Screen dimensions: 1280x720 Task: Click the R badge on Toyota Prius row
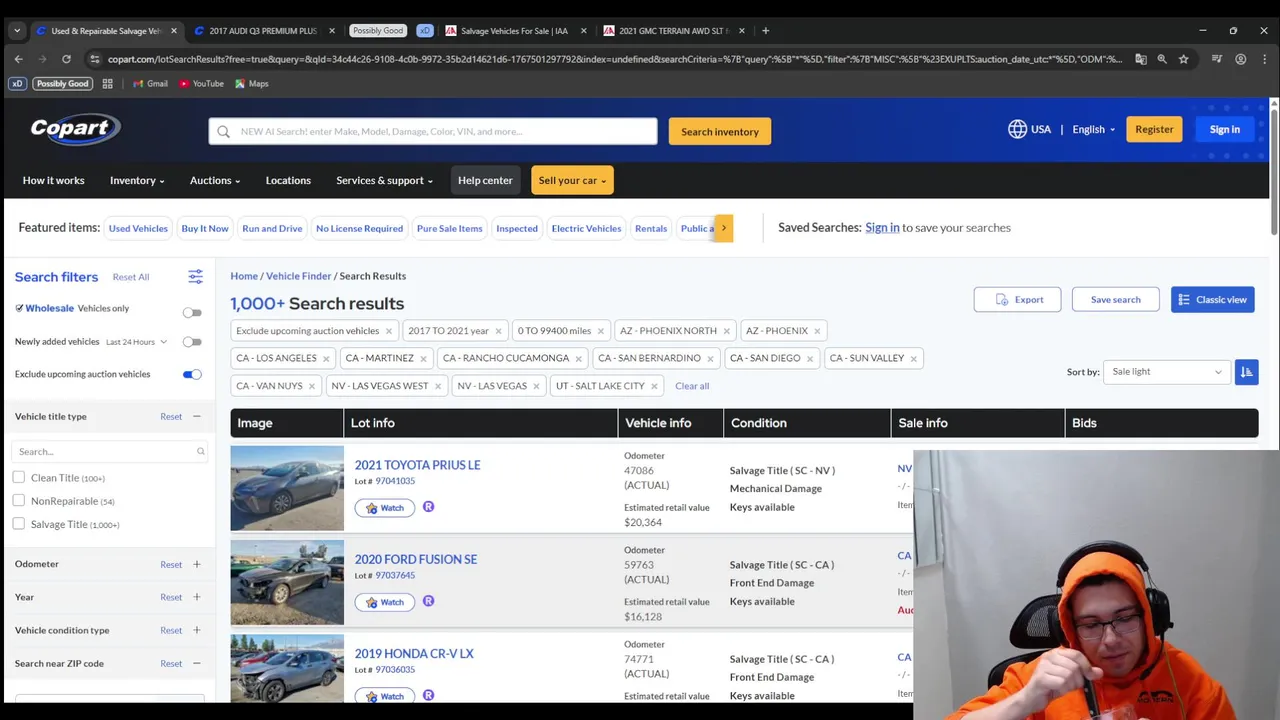428,507
